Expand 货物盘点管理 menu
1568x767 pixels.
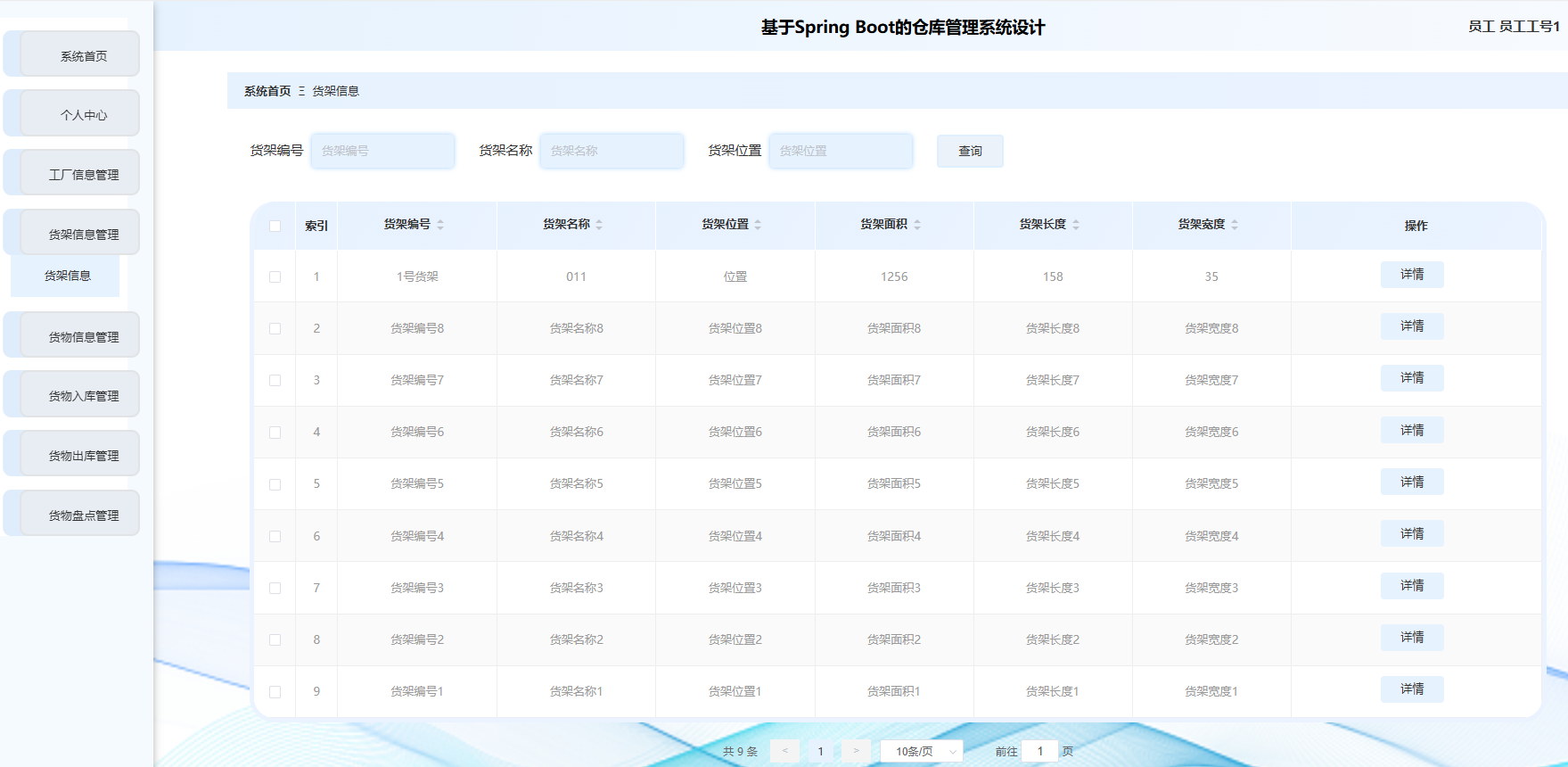click(x=80, y=514)
